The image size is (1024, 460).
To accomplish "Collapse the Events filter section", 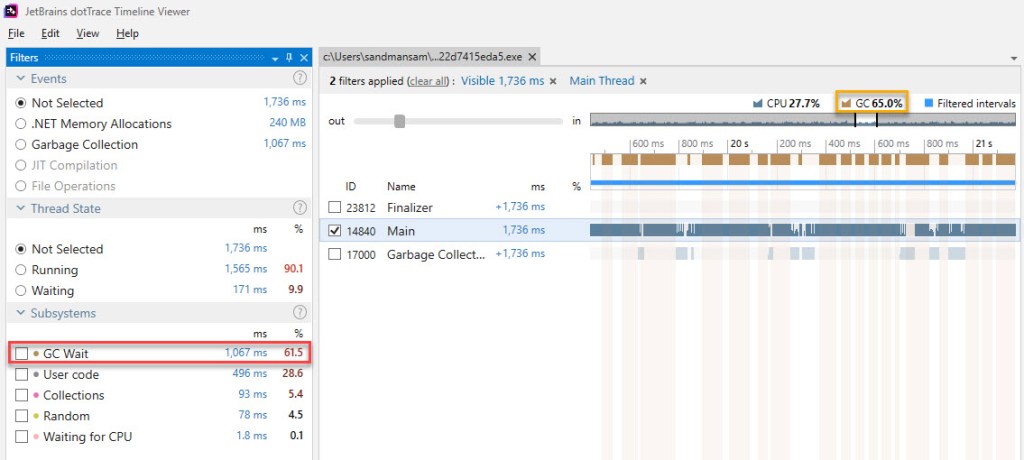I will [21, 78].
